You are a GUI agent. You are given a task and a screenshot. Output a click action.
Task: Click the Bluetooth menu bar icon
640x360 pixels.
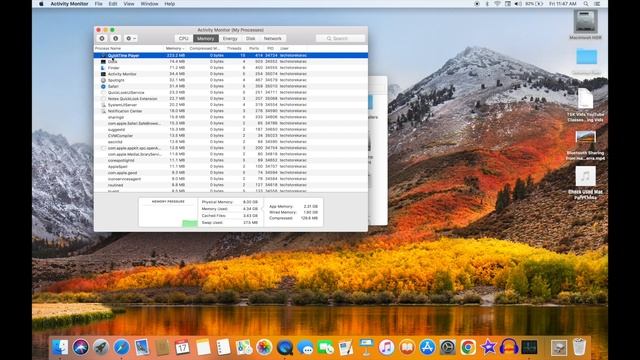click(487, 4)
